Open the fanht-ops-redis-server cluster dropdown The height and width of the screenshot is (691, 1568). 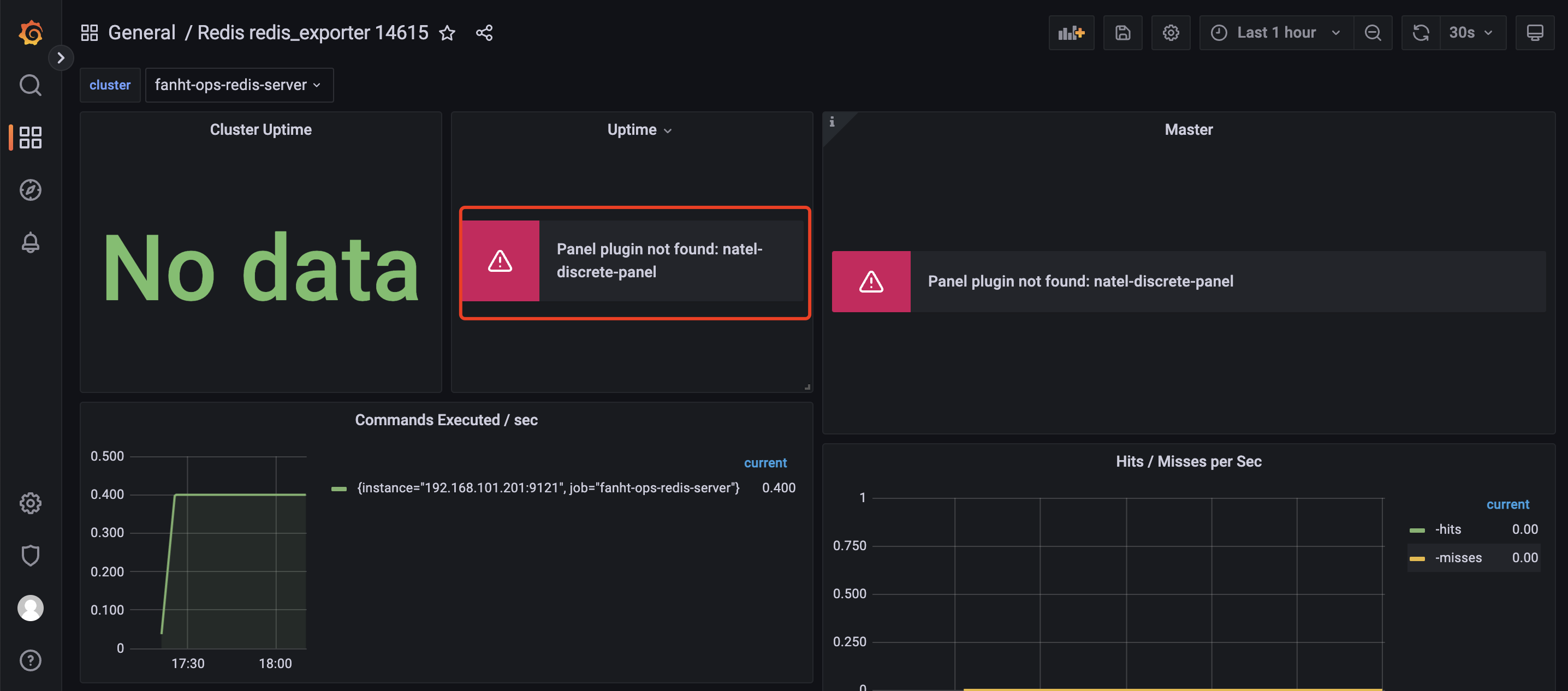pyautogui.click(x=239, y=85)
